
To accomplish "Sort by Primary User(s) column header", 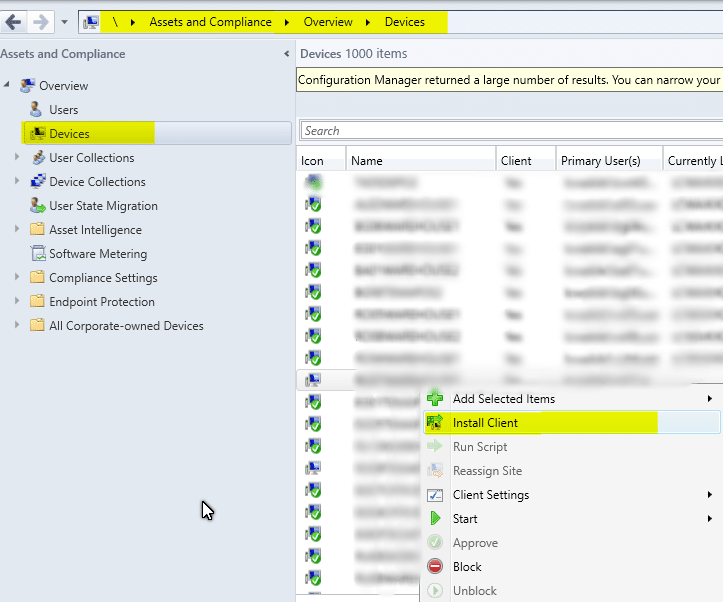I will coord(610,160).
